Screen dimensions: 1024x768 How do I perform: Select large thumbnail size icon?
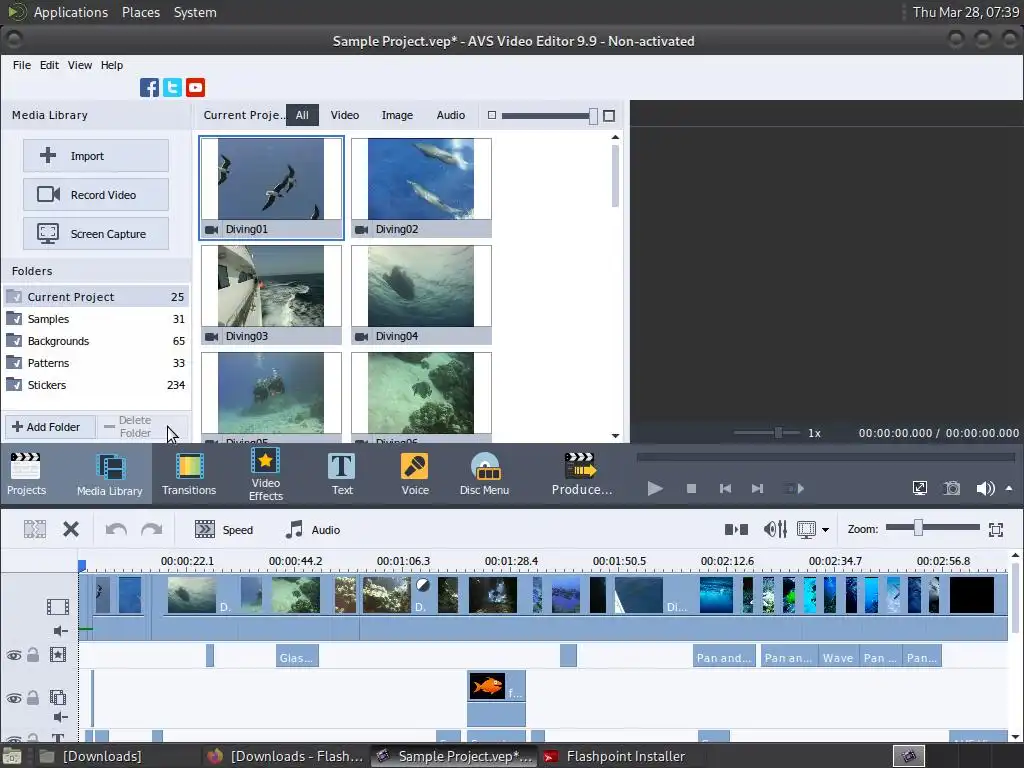click(x=609, y=116)
